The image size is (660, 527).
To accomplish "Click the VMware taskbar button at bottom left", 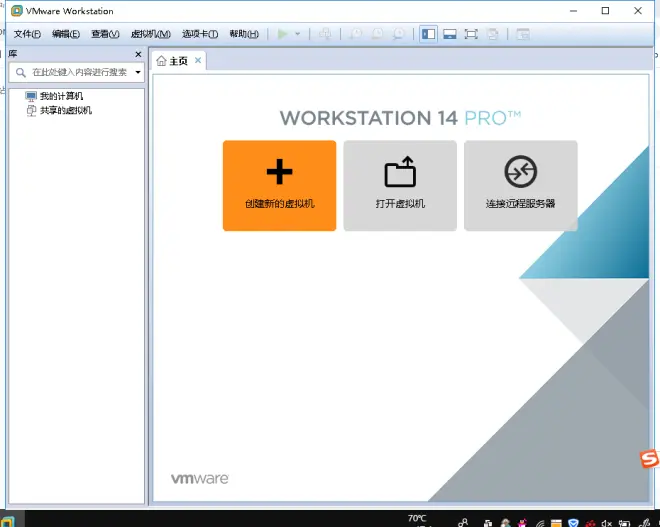I will click(x=8, y=522).
